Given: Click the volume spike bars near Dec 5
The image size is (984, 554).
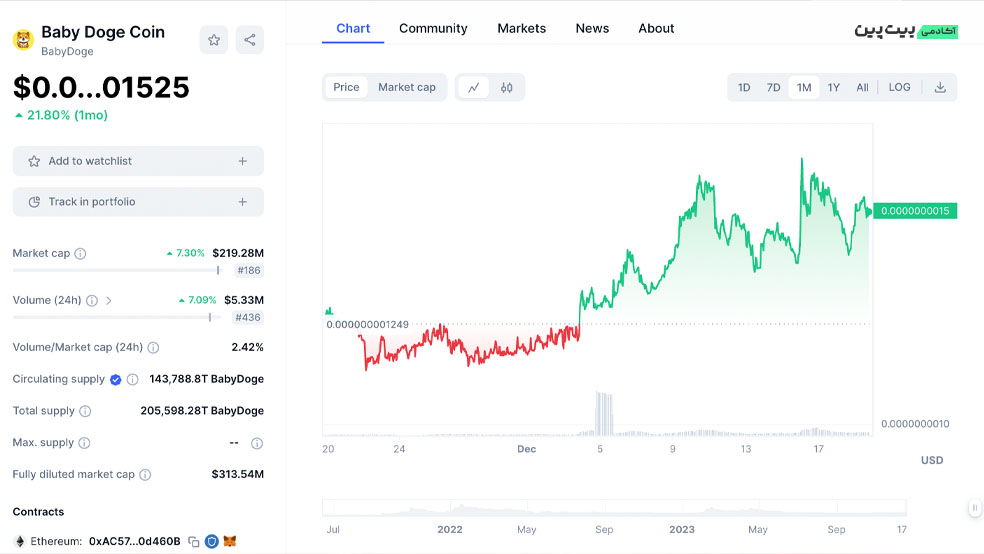Looking at the screenshot, I should [x=604, y=413].
